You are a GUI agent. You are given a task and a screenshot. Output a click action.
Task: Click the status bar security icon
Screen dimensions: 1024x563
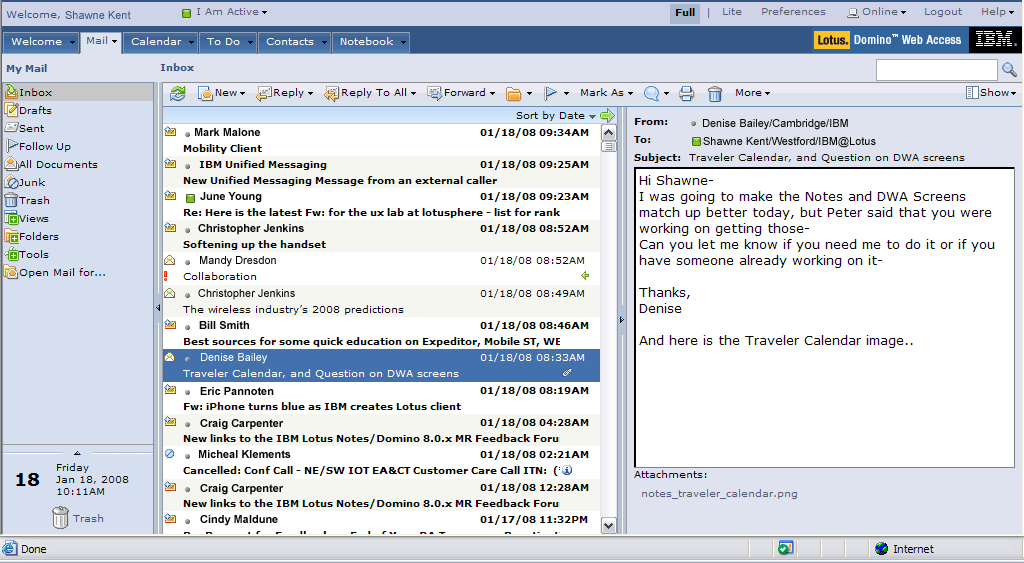pos(786,548)
